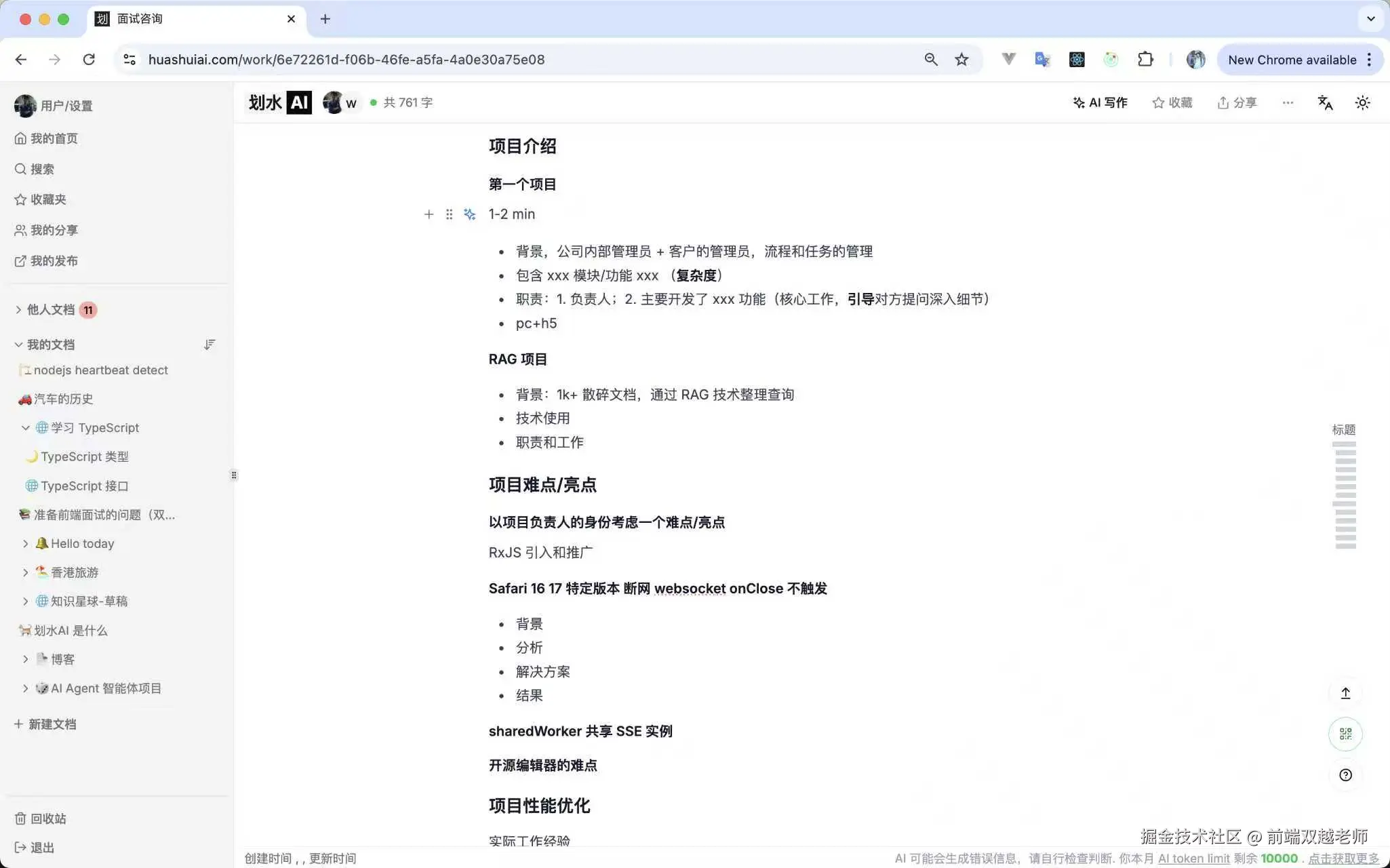
Task: Open the block drag handle menu
Action: [449, 214]
